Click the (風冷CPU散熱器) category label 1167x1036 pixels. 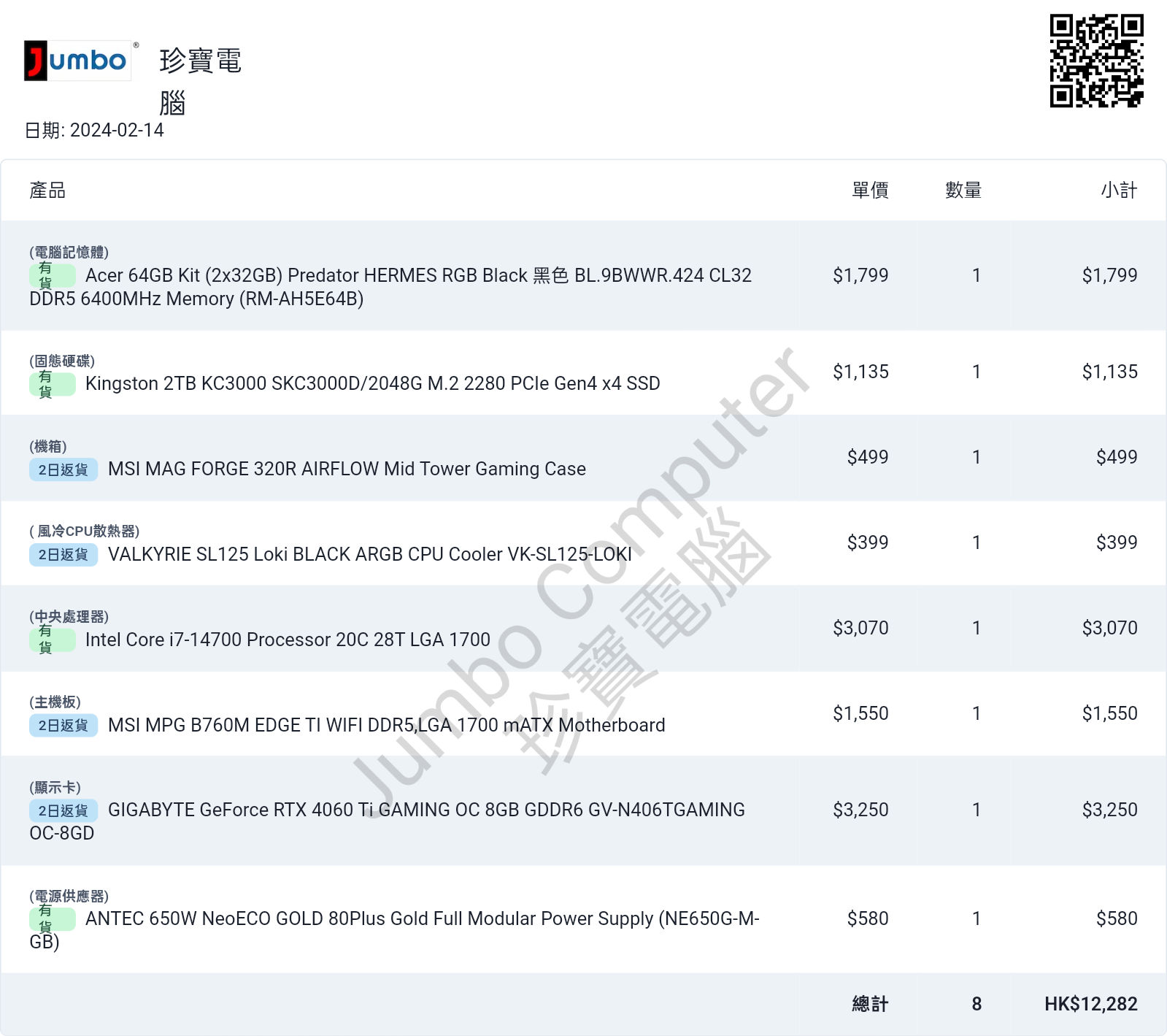(x=85, y=531)
